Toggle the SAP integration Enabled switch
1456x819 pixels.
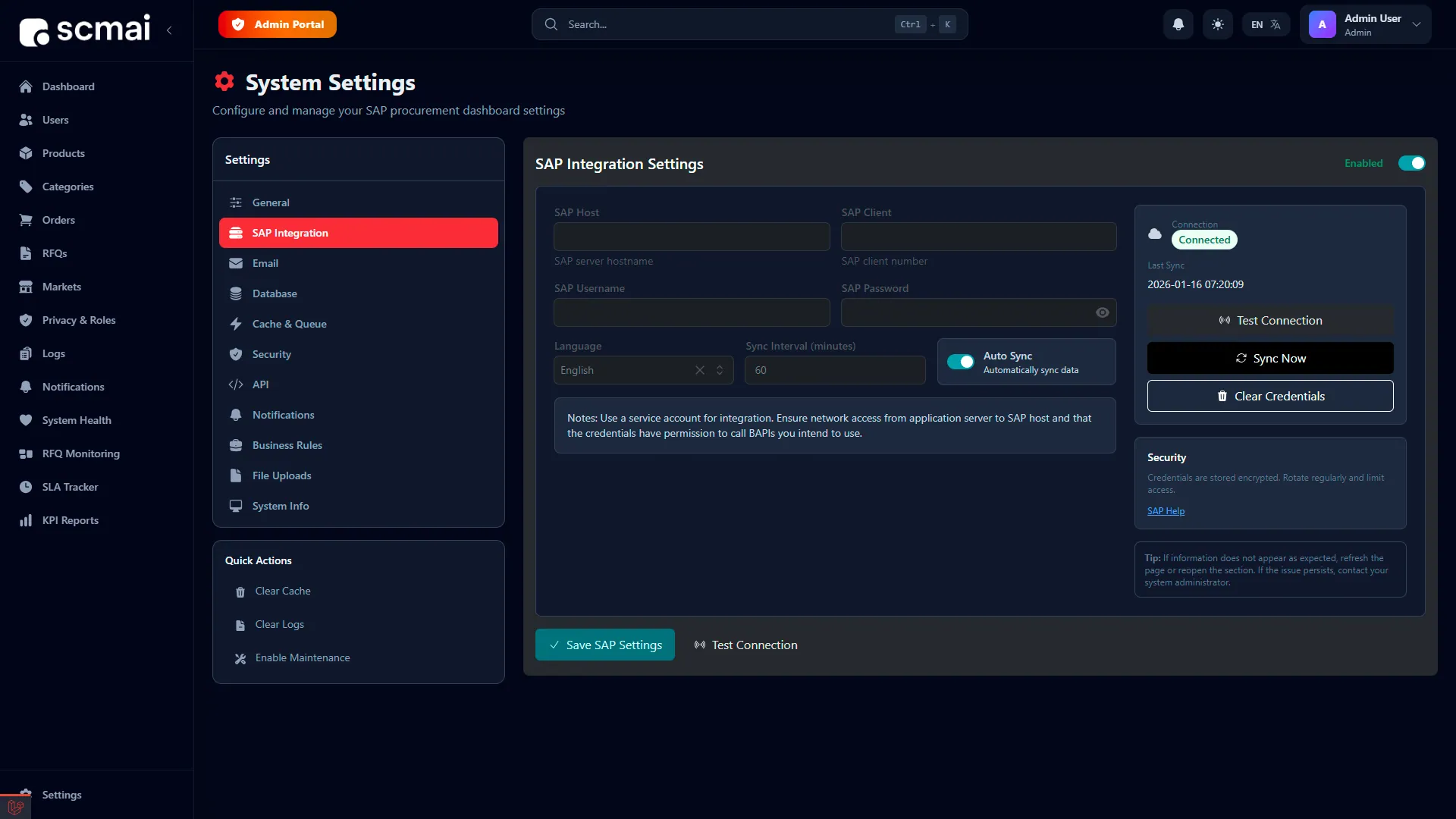point(1411,163)
